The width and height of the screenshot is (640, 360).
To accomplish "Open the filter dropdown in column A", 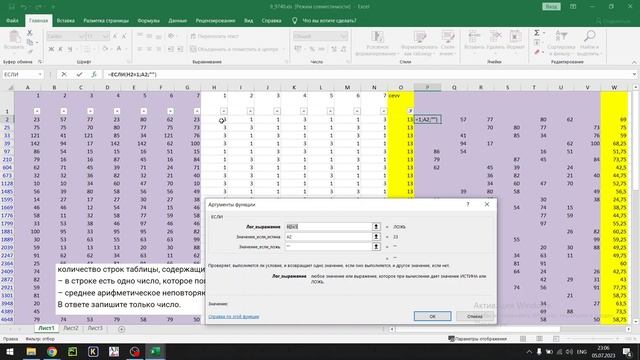I will pyautogui.click(x=37, y=111).
